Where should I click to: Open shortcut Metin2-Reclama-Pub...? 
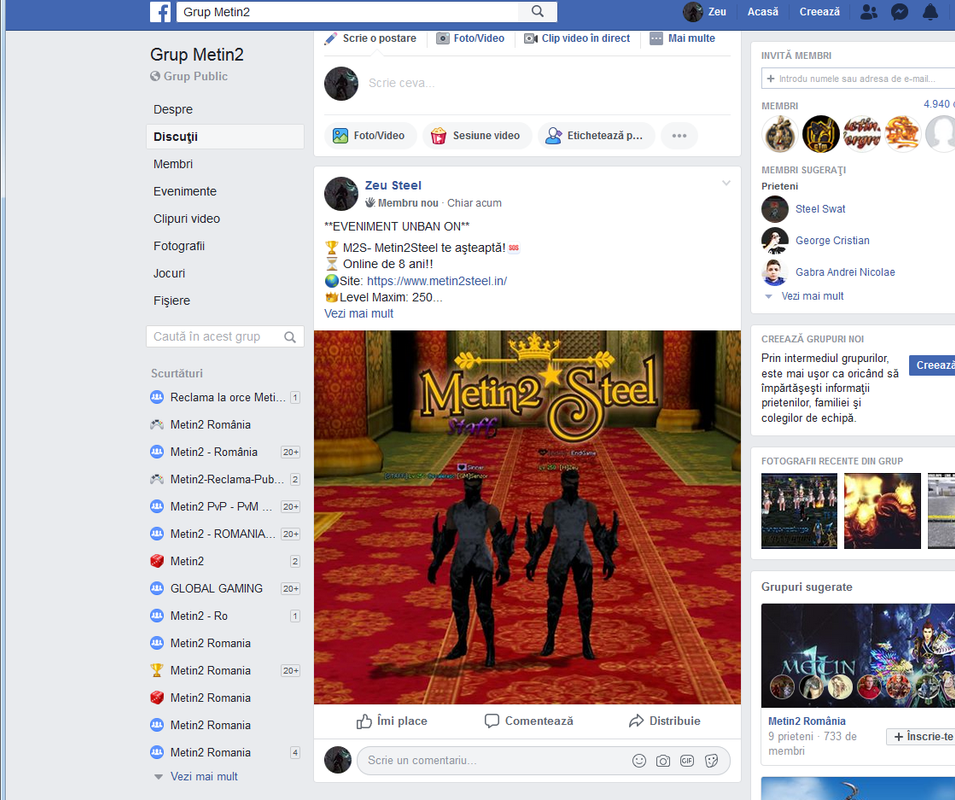(x=225, y=479)
